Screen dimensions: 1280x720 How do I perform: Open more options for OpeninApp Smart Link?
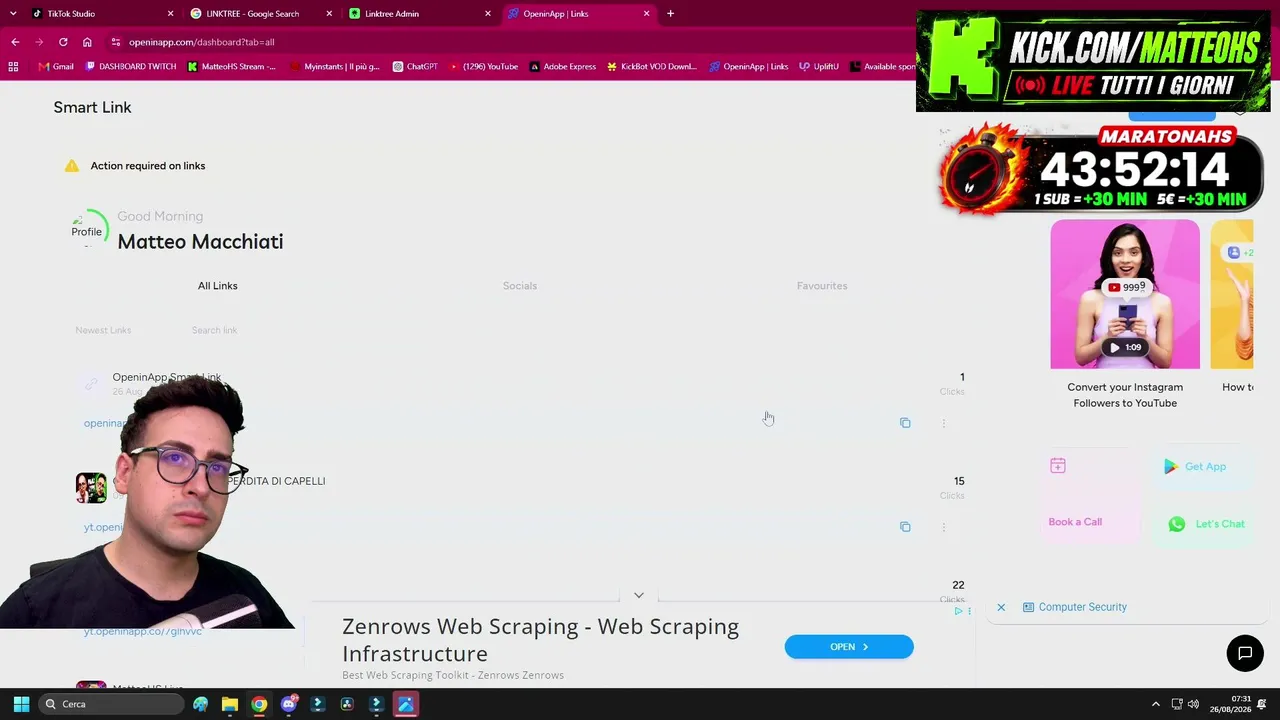click(x=943, y=423)
